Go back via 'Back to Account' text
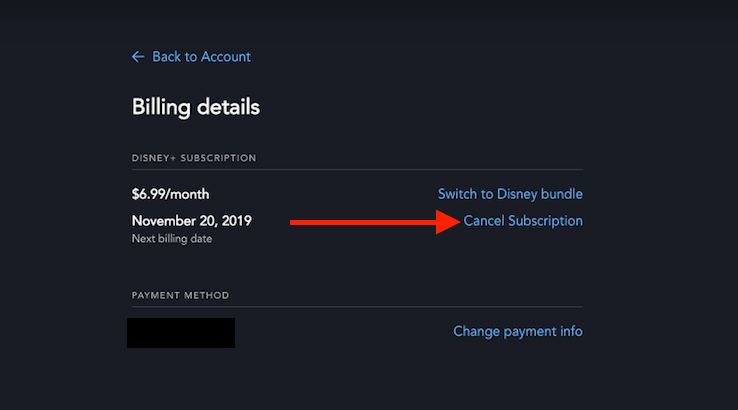Screen dimensions: 738x410 201,57
